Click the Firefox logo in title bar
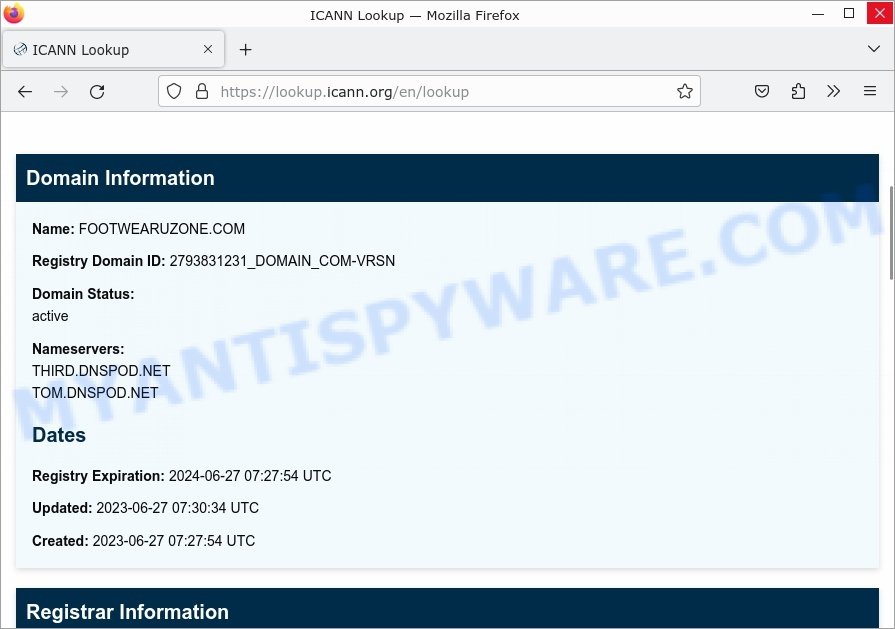The width and height of the screenshot is (895, 629). [x=14, y=13]
